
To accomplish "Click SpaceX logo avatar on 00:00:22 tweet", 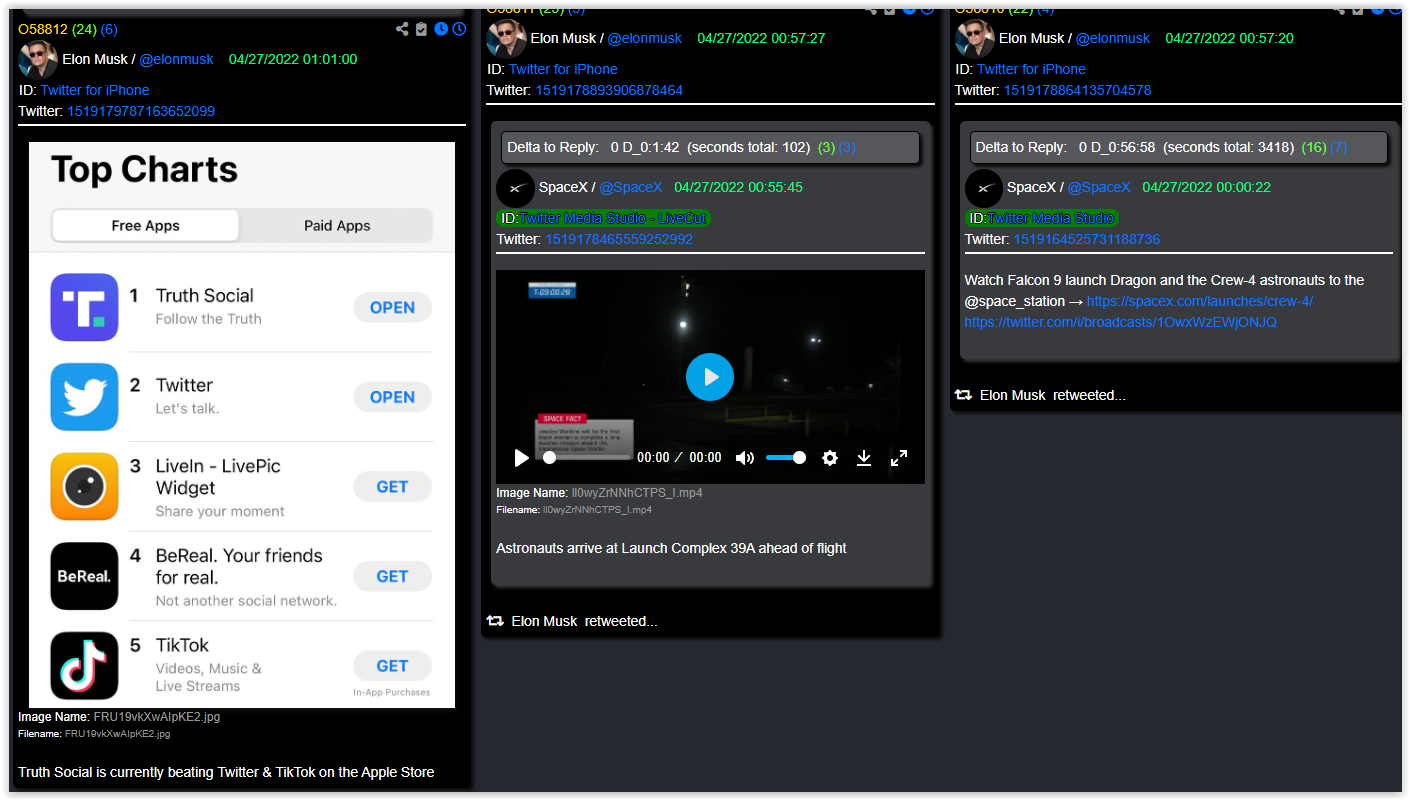I will (x=983, y=187).
